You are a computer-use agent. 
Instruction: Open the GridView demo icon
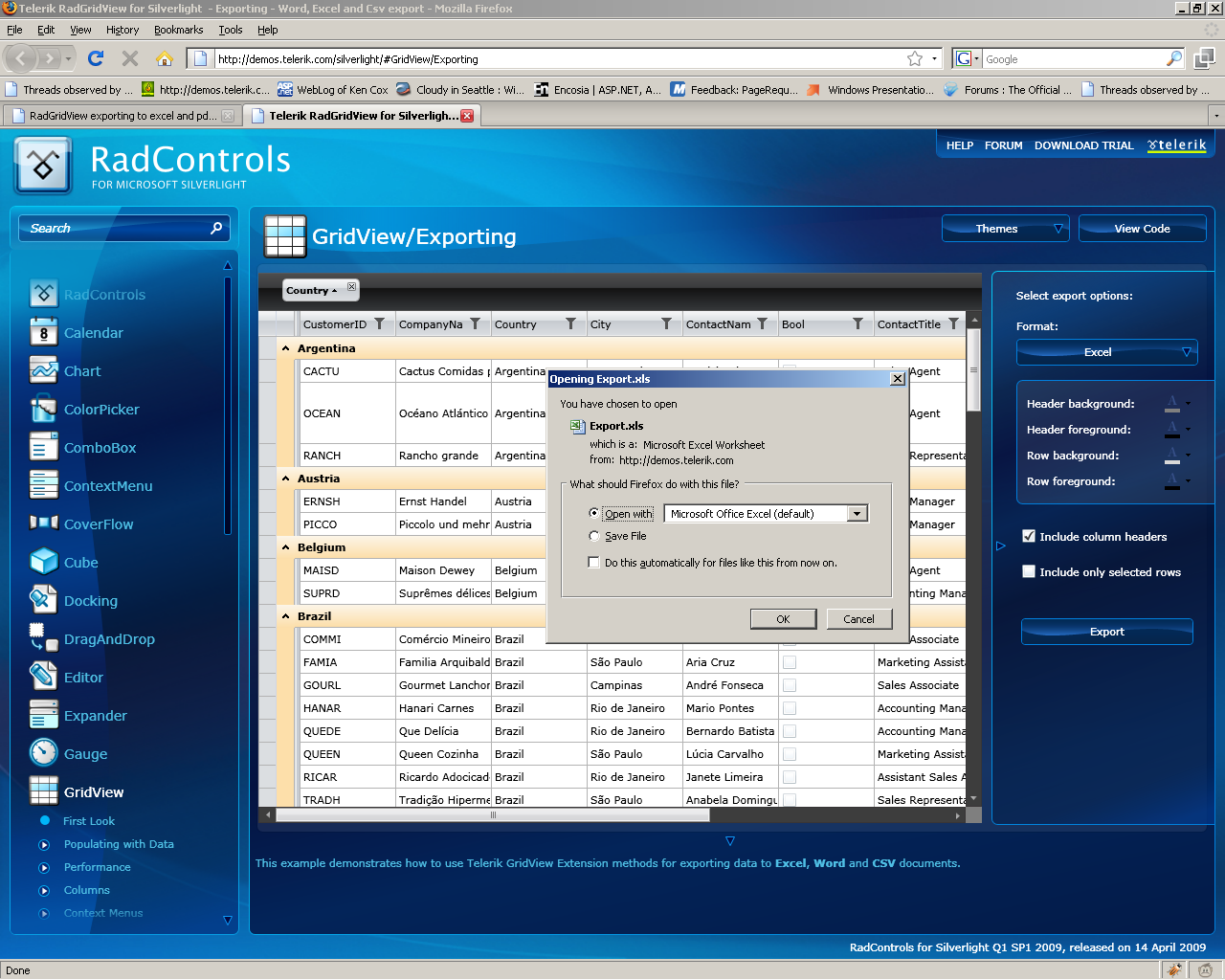tap(43, 791)
